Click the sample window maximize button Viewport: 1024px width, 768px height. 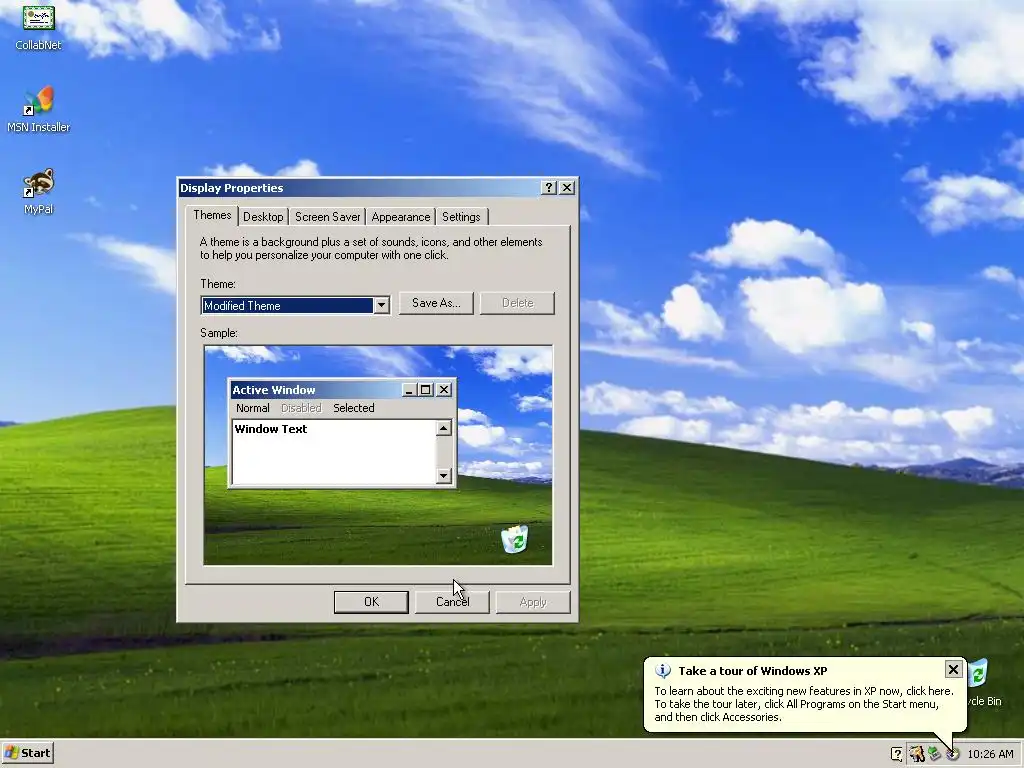pyautogui.click(x=425, y=390)
